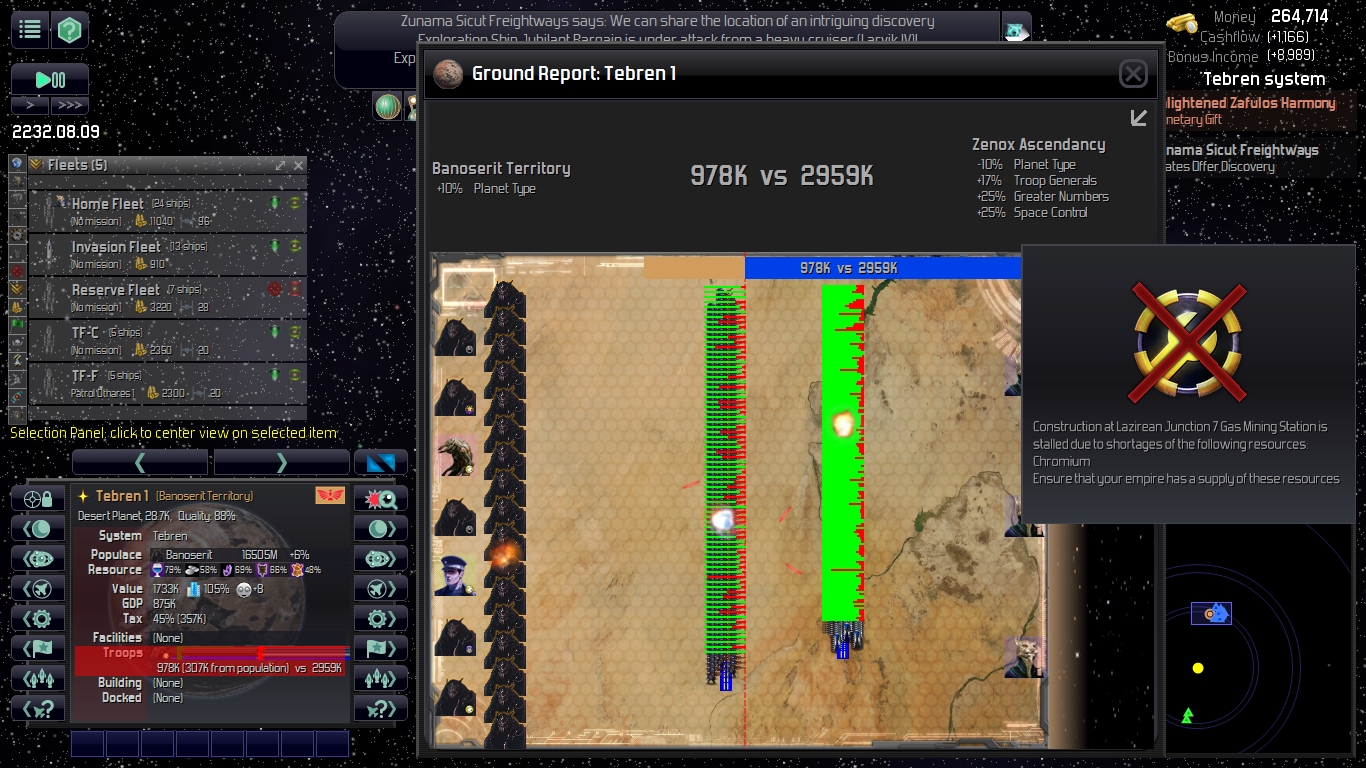Click the crosshair lock view button

click(x=38, y=499)
